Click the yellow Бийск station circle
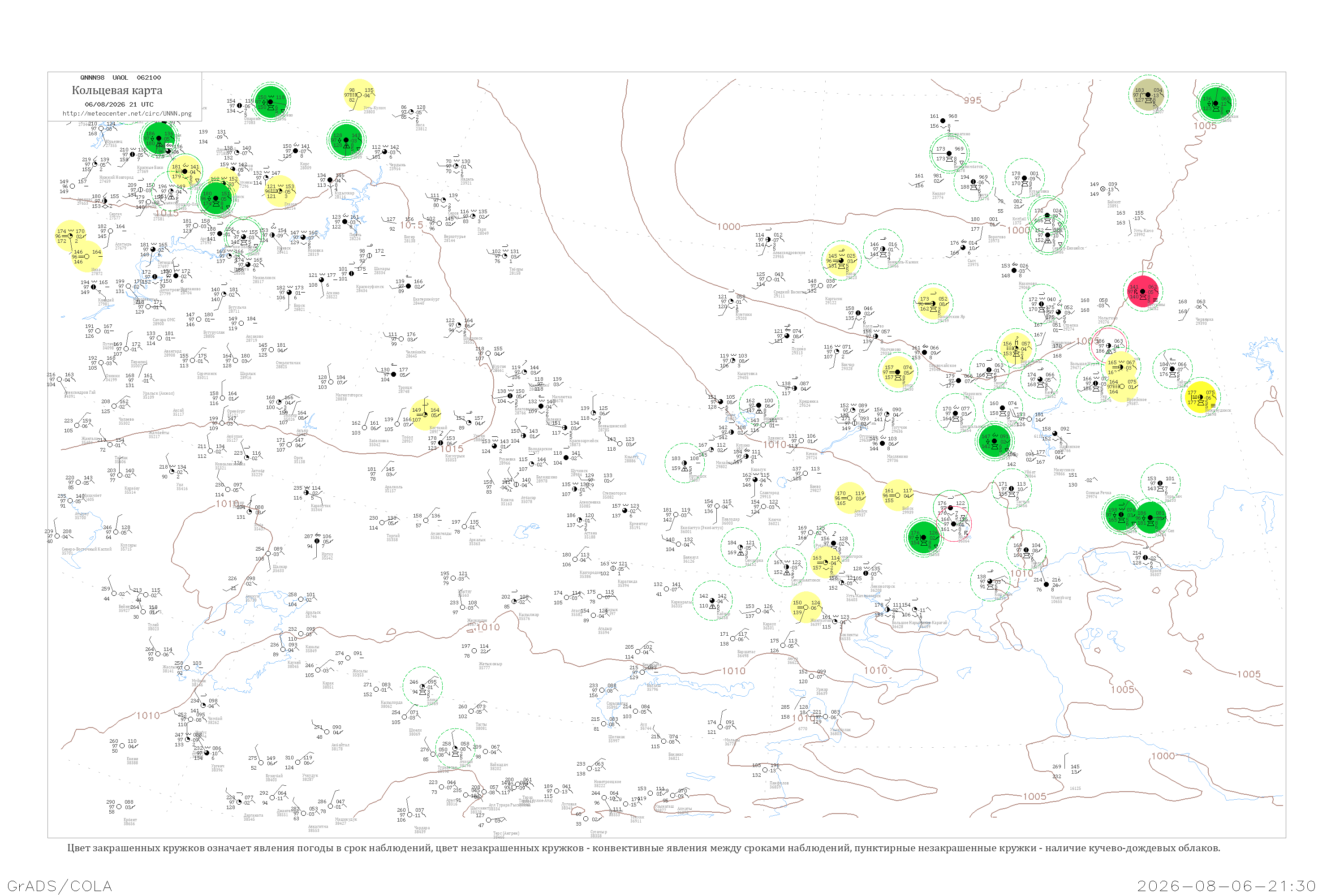1344x896 pixels. pos(898,495)
